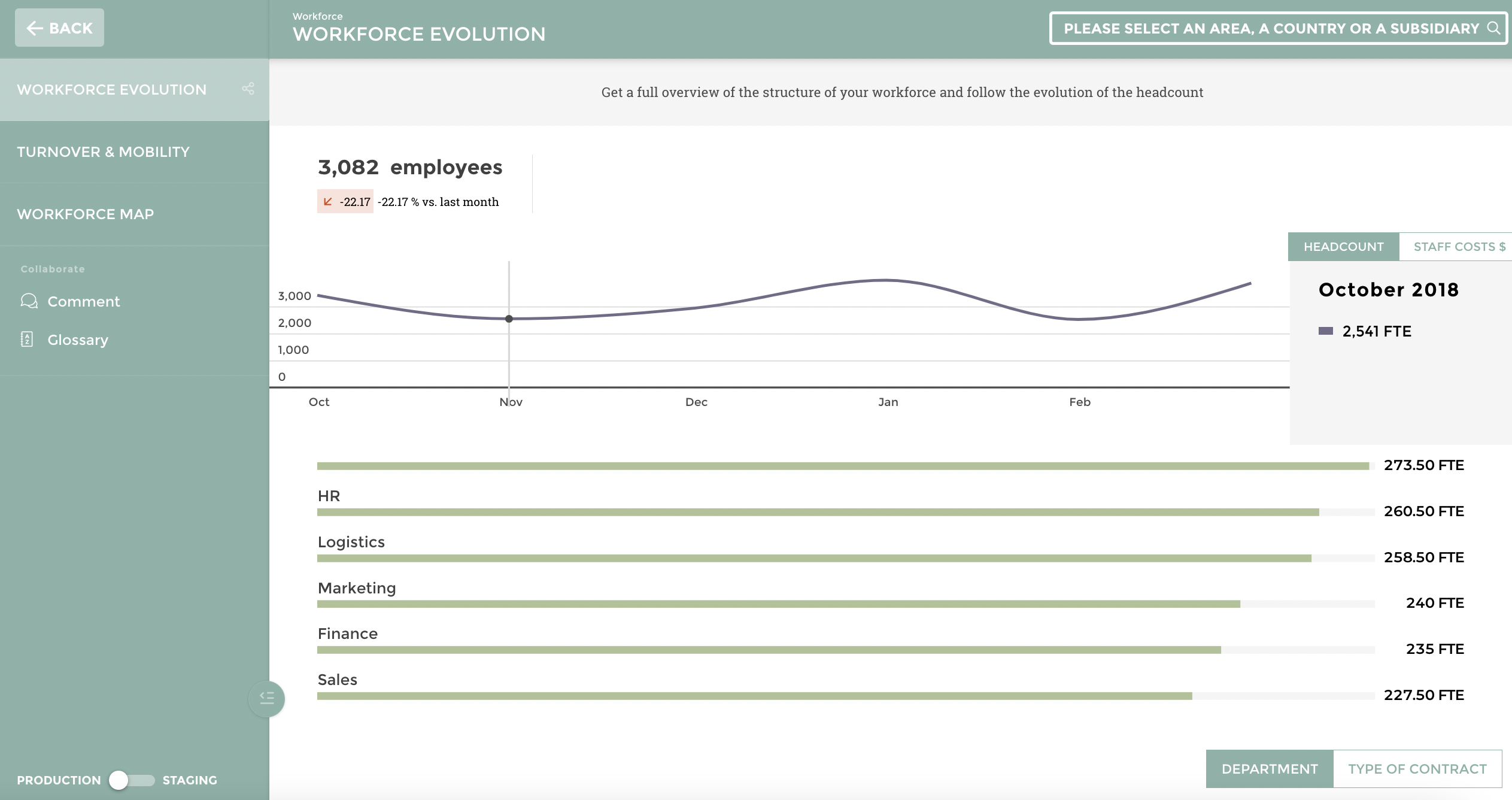Click the Comment link in Collaborate
Viewport: 1512px width, 800px height.
click(84, 302)
